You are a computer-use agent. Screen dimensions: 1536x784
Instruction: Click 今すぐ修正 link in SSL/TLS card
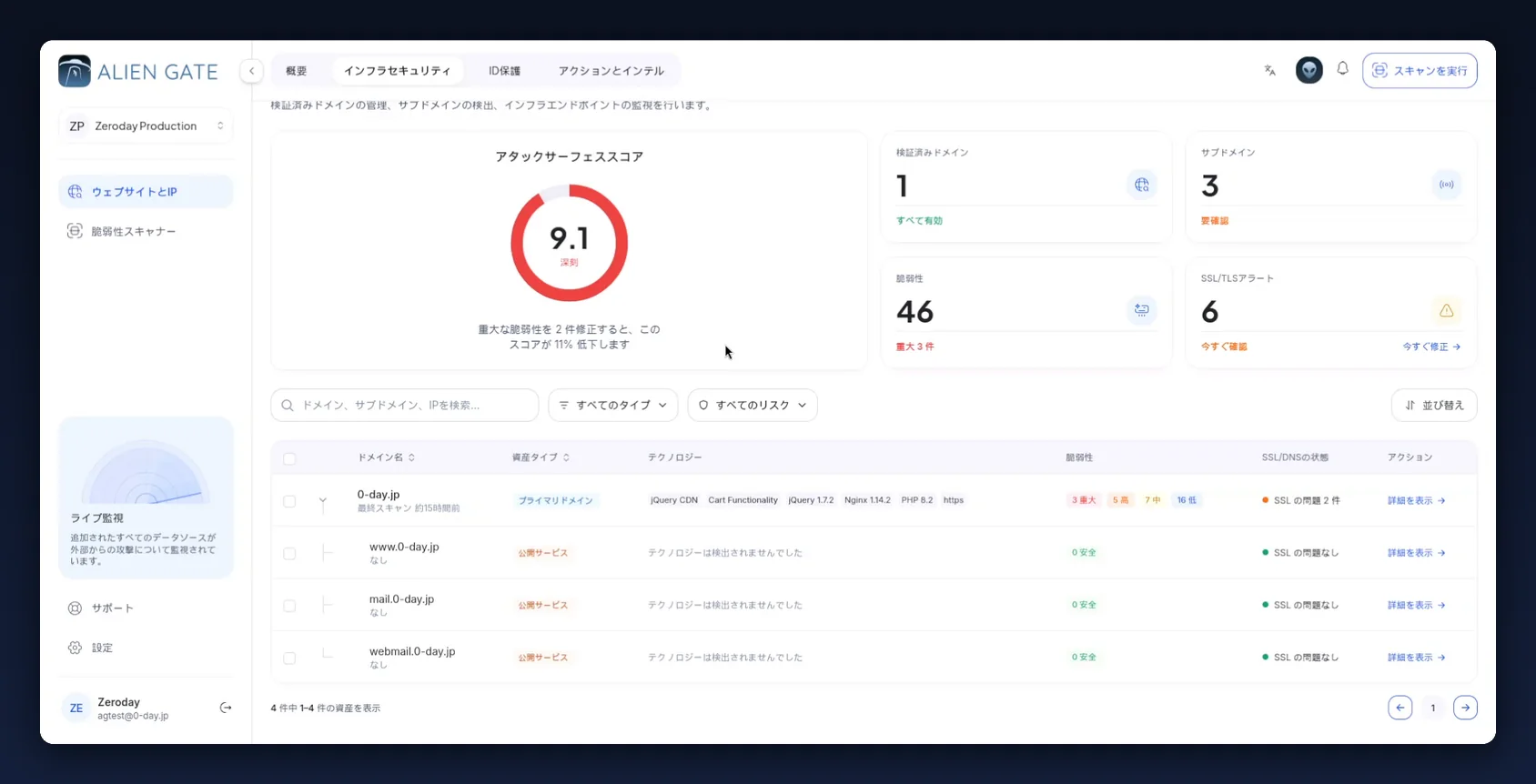point(1431,347)
